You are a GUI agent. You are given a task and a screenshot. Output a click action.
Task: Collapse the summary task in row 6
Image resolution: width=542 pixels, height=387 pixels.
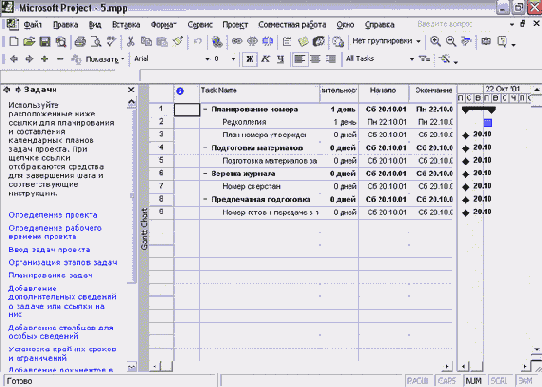[205, 173]
